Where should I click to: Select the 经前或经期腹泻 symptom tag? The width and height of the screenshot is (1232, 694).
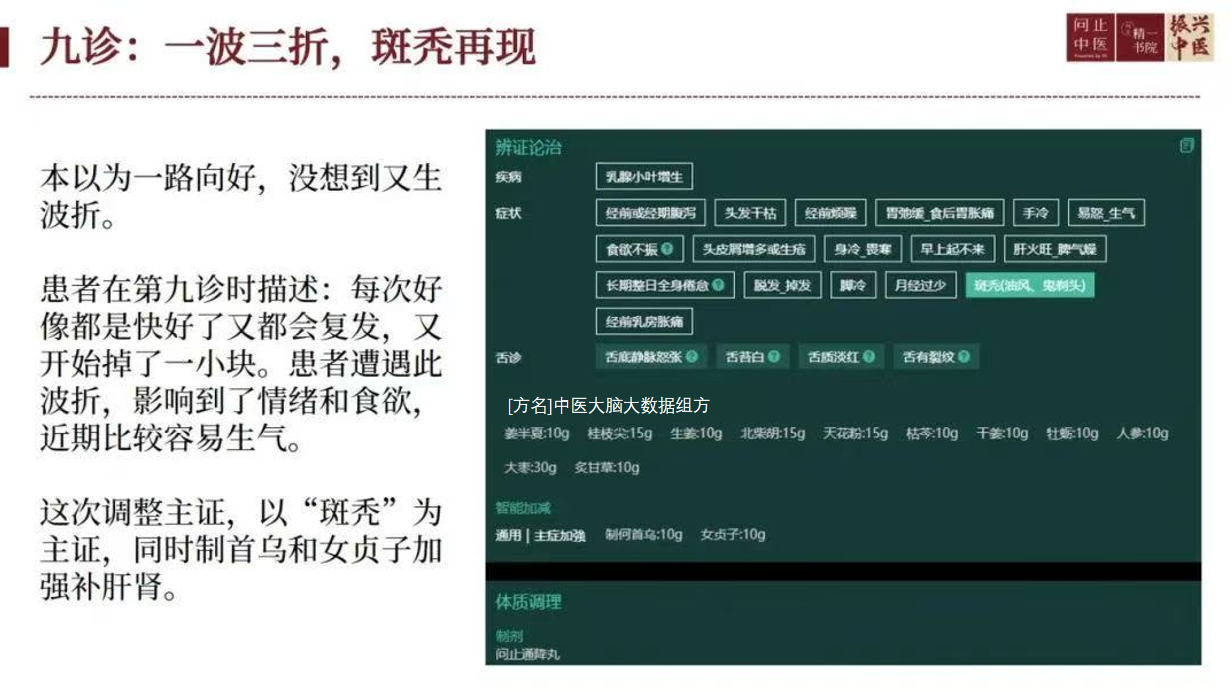(x=651, y=213)
